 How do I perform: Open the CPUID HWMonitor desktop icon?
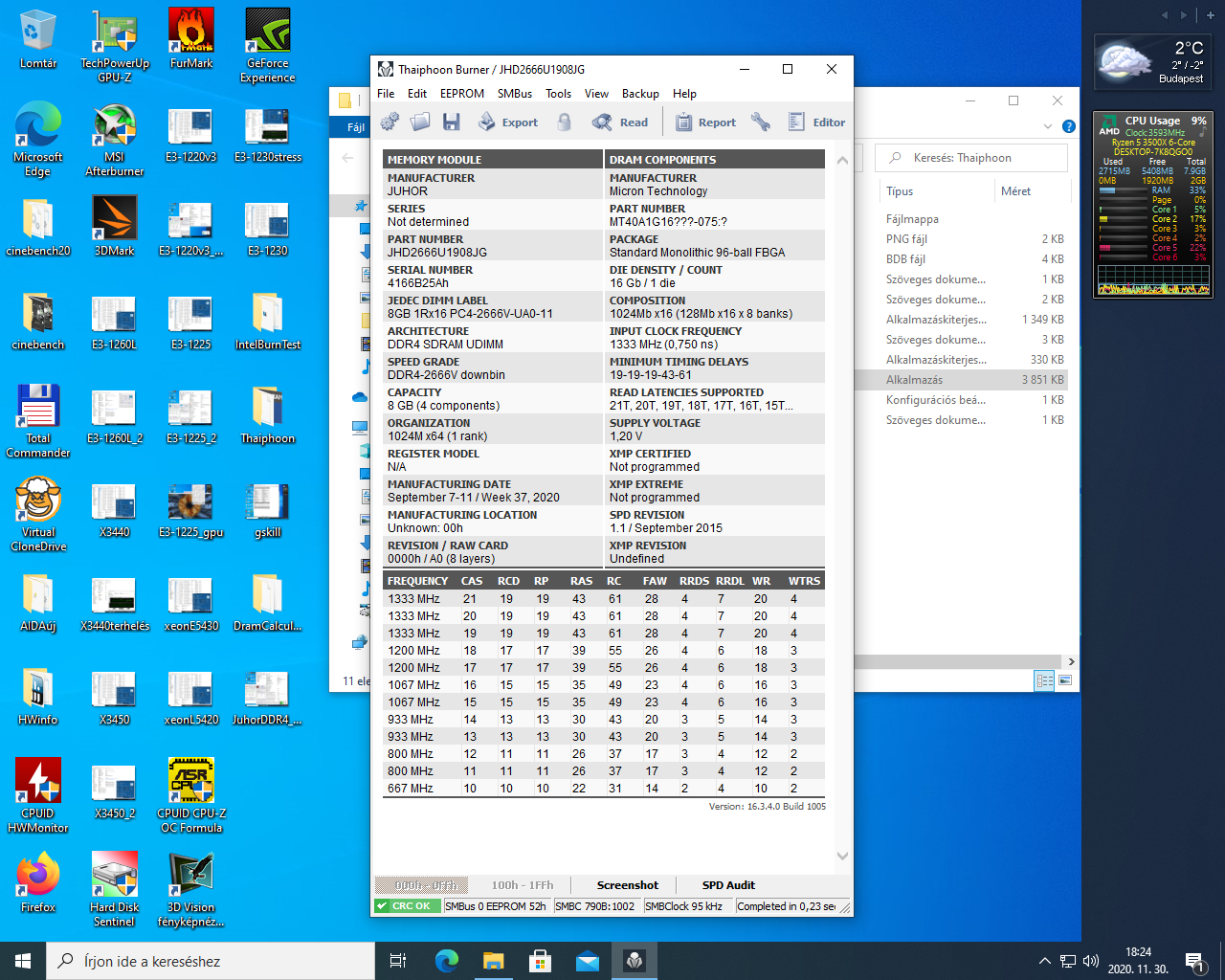(38, 796)
